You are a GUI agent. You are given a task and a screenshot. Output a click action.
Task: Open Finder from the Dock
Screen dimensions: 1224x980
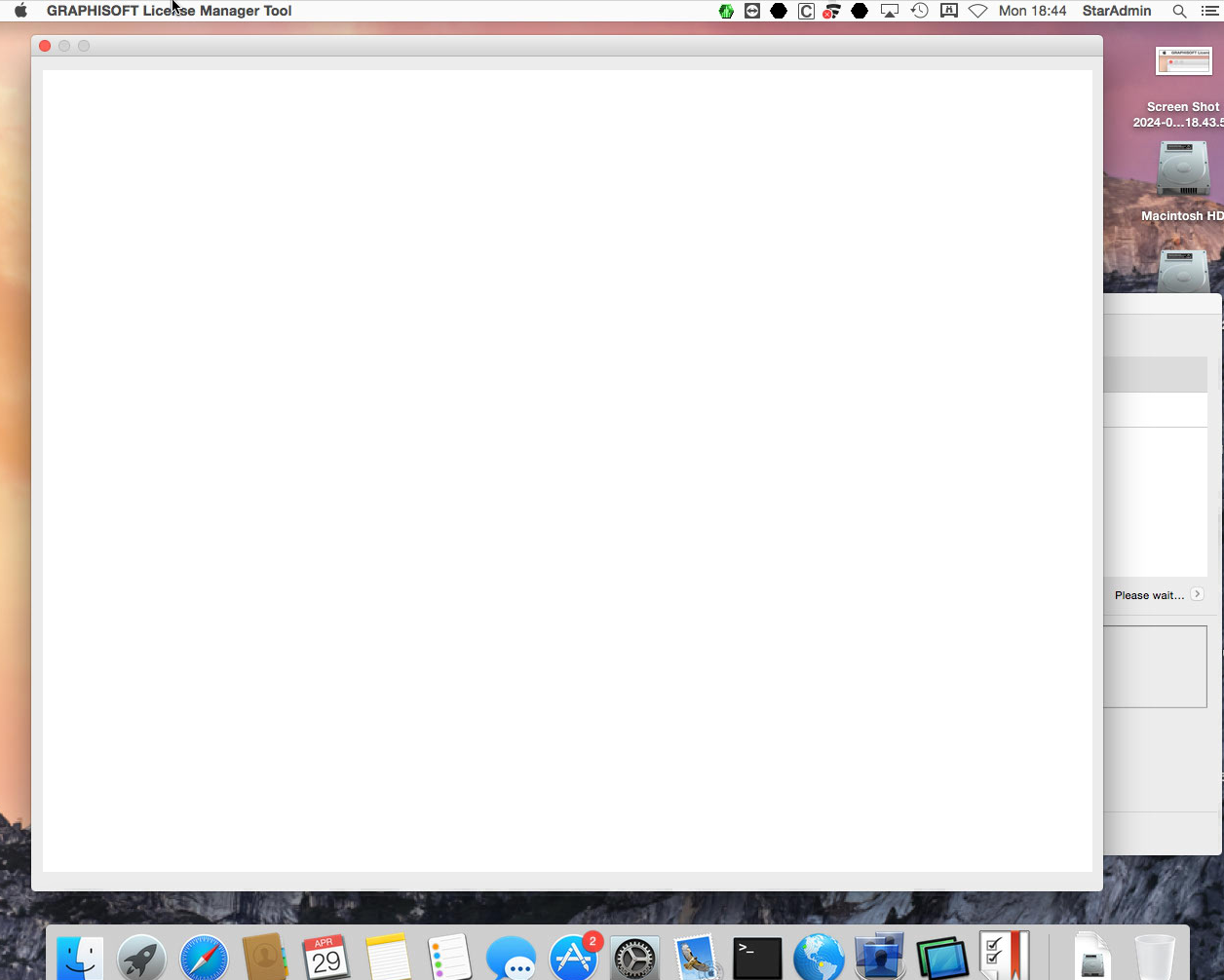pos(80,958)
